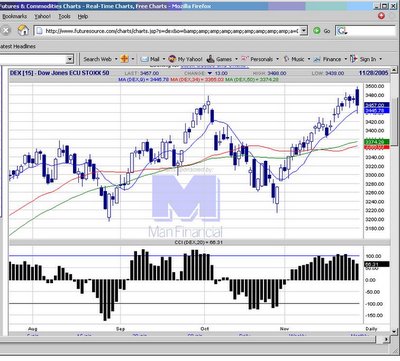Viewport: 400px width, 361px height.
Task: Open the Yahoo Mail envelope icon
Action: 144,59
